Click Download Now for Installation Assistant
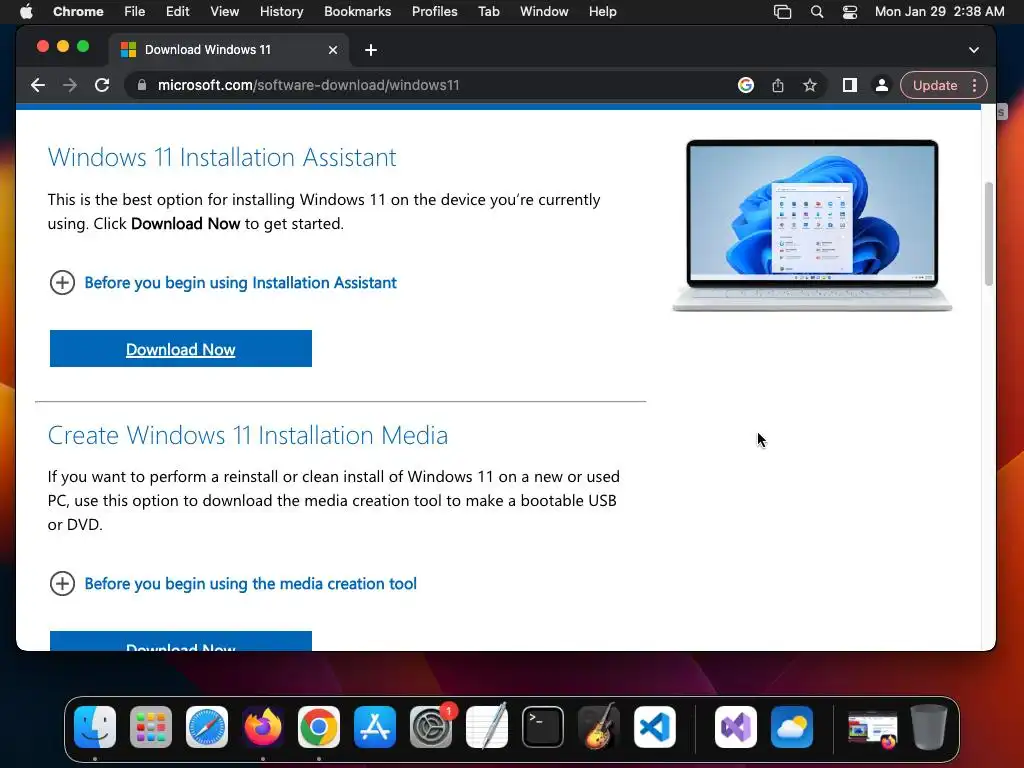The width and height of the screenshot is (1024, 768). (x=181, y=349)
